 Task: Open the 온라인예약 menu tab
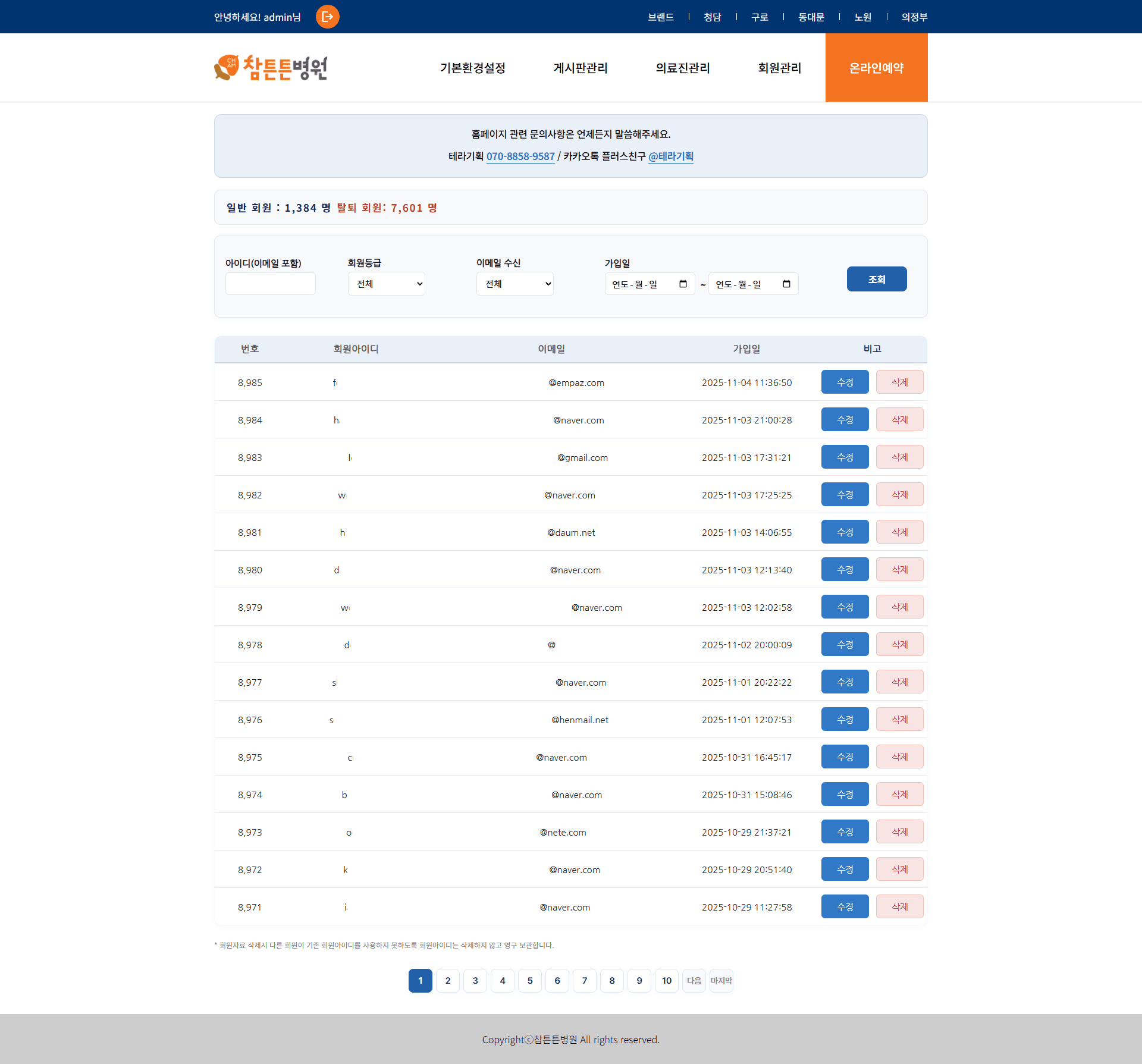[876, 68]
